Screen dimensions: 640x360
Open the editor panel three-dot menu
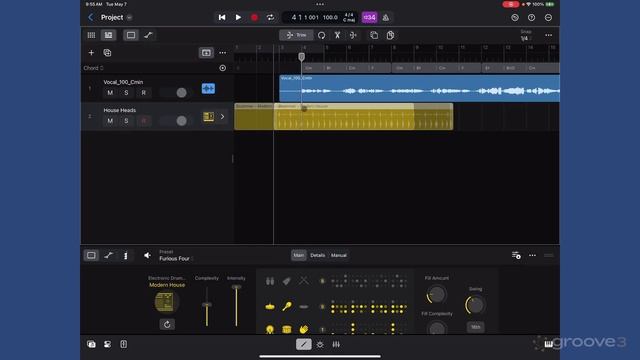532,256
